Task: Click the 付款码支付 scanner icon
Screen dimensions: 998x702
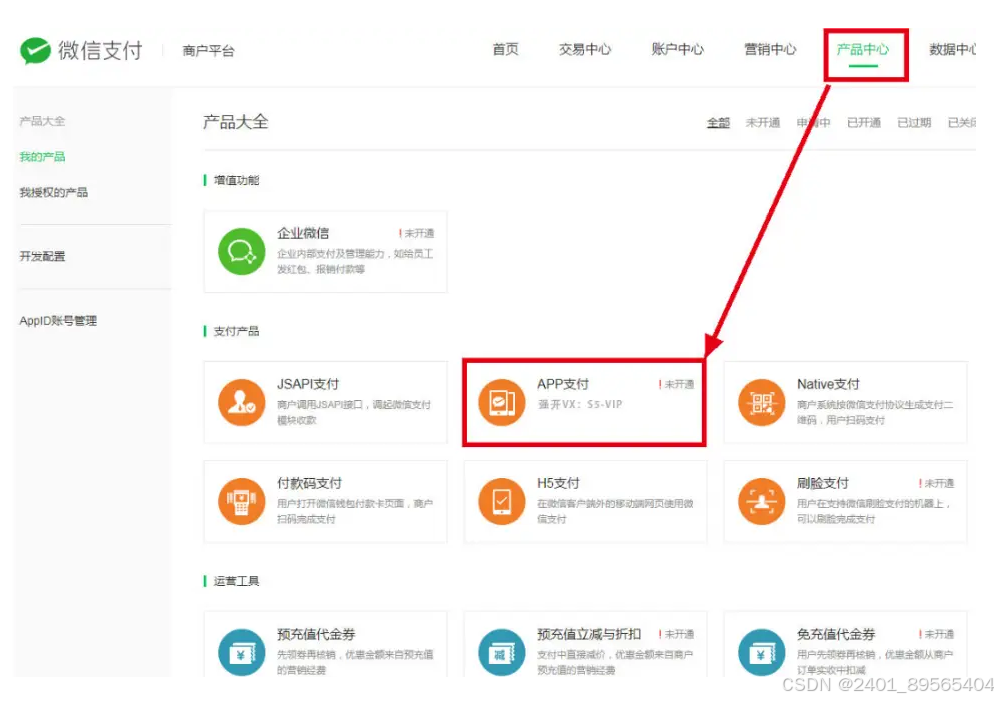Action: point(241,502)
